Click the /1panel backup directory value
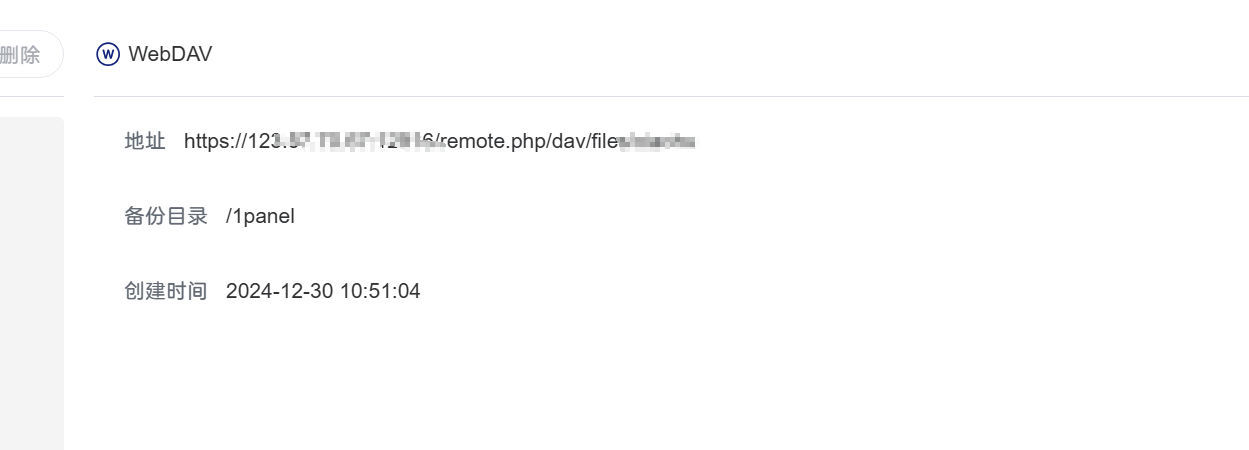Screen dimensions: 1249x450 click(260, 216)
